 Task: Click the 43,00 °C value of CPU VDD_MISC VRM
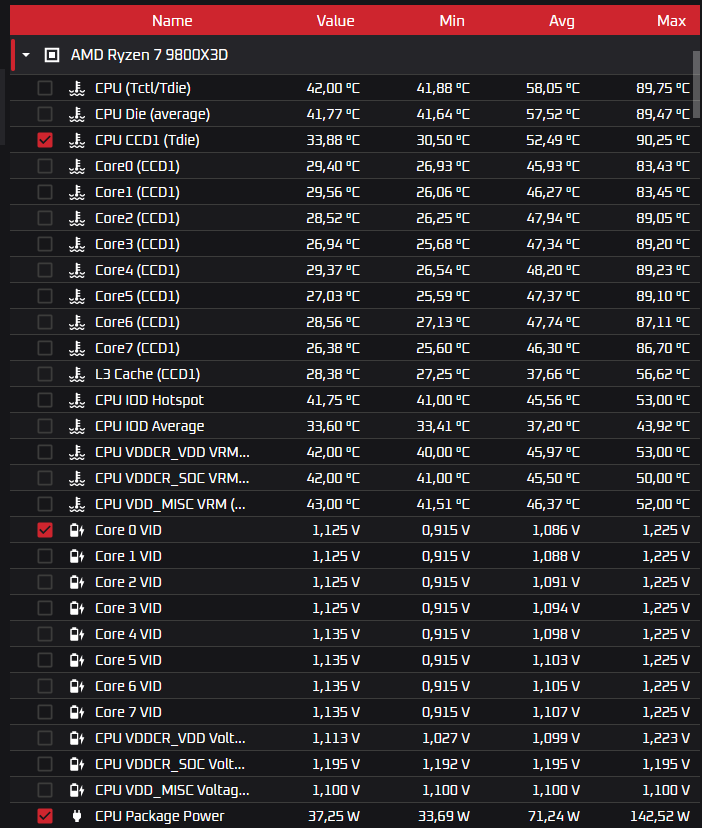333,504
